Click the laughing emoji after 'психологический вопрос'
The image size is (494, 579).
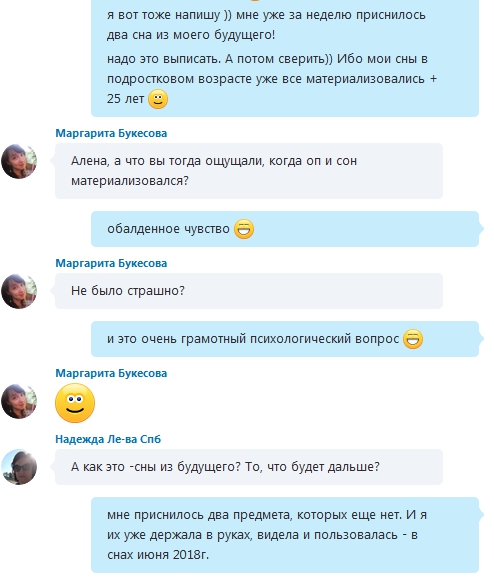[x=413, y=339]
